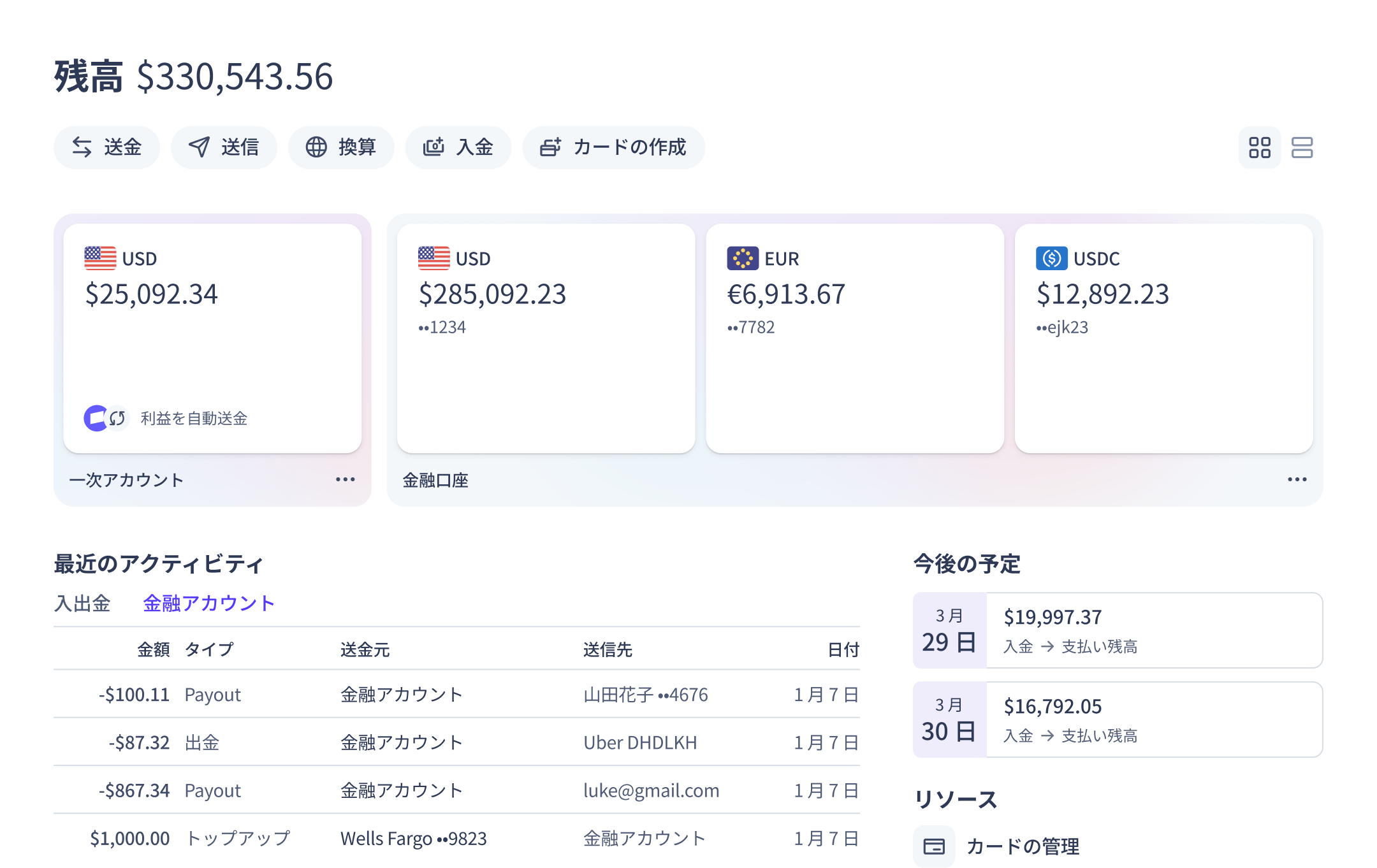
Task: Select the カードの作成 card icon
Action: click(550, 147)
